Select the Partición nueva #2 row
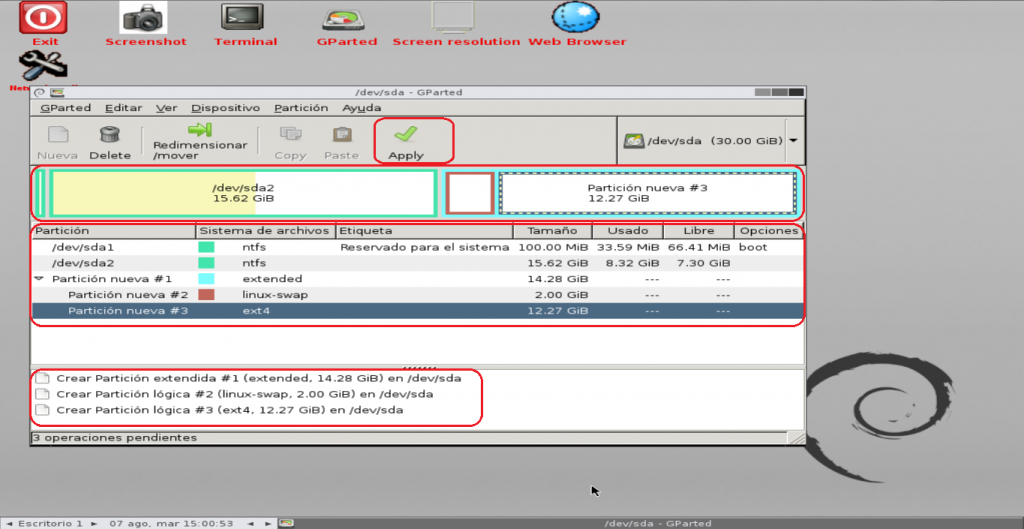Screen dimensions: 1024x529 (417, 295)
